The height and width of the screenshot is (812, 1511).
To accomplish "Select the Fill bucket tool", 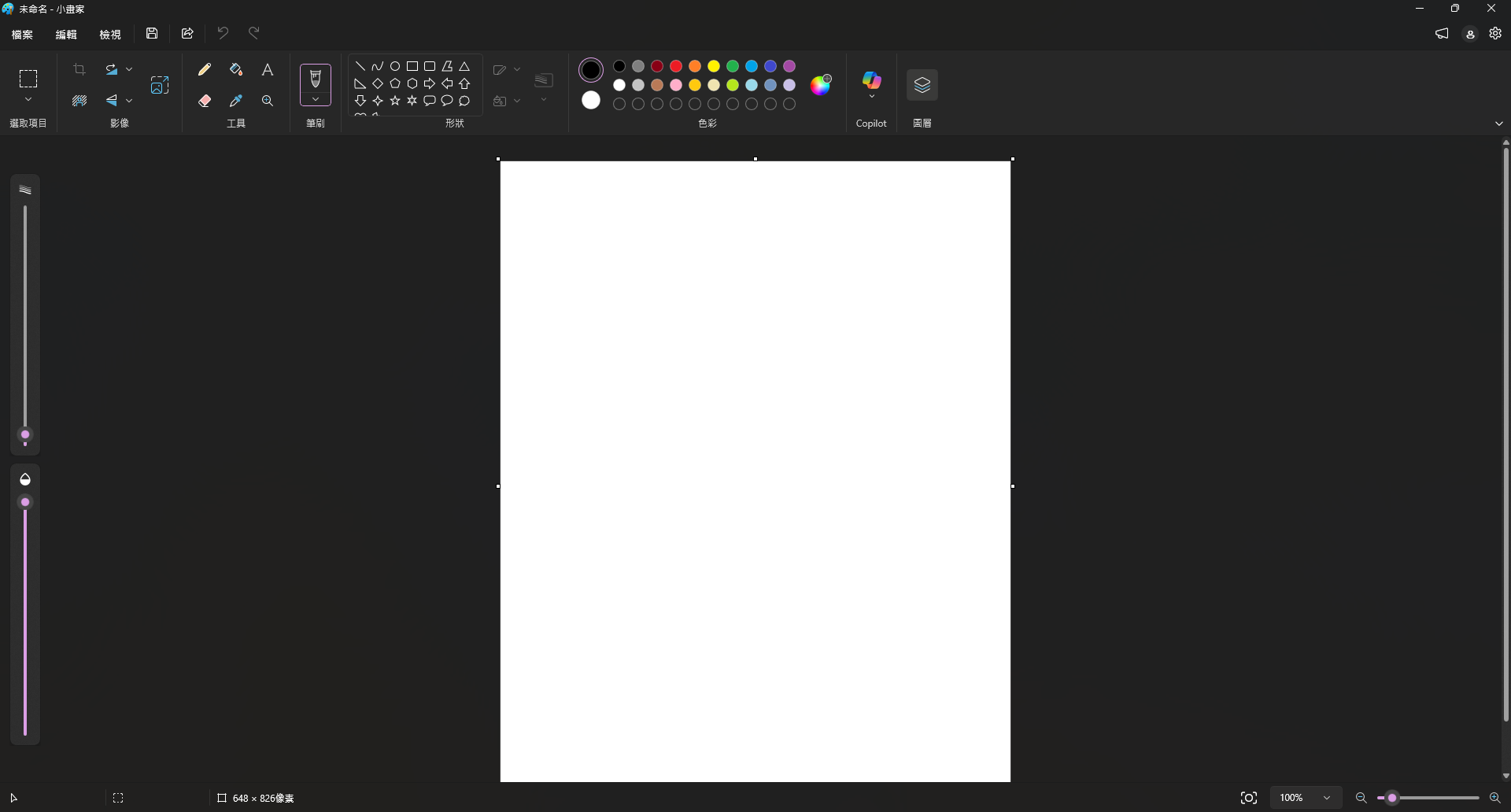I will (236, 70).
